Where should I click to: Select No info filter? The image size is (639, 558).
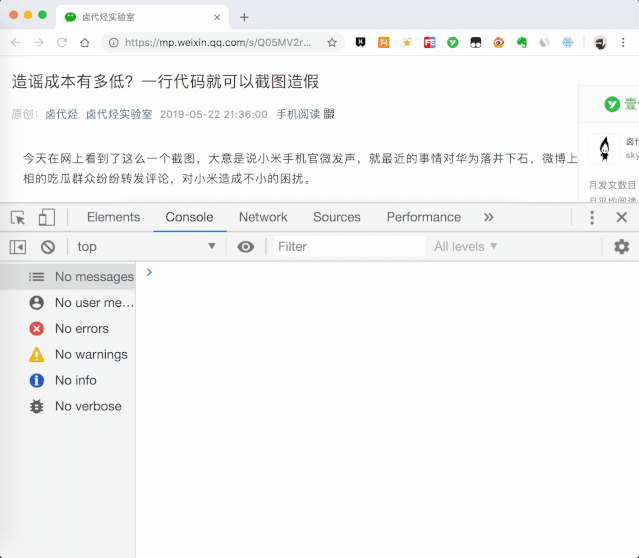68,380
